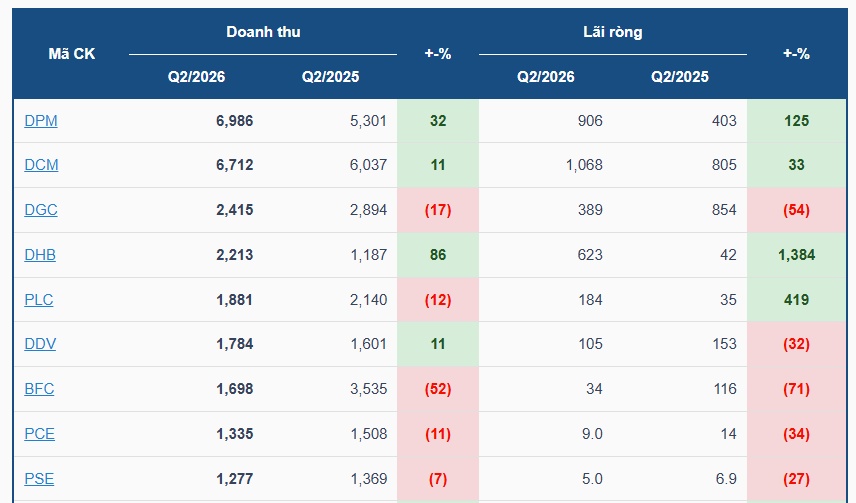
Task: Open the DDV stock ticker link
Action: pyautogui.click(x=40, y=344)
